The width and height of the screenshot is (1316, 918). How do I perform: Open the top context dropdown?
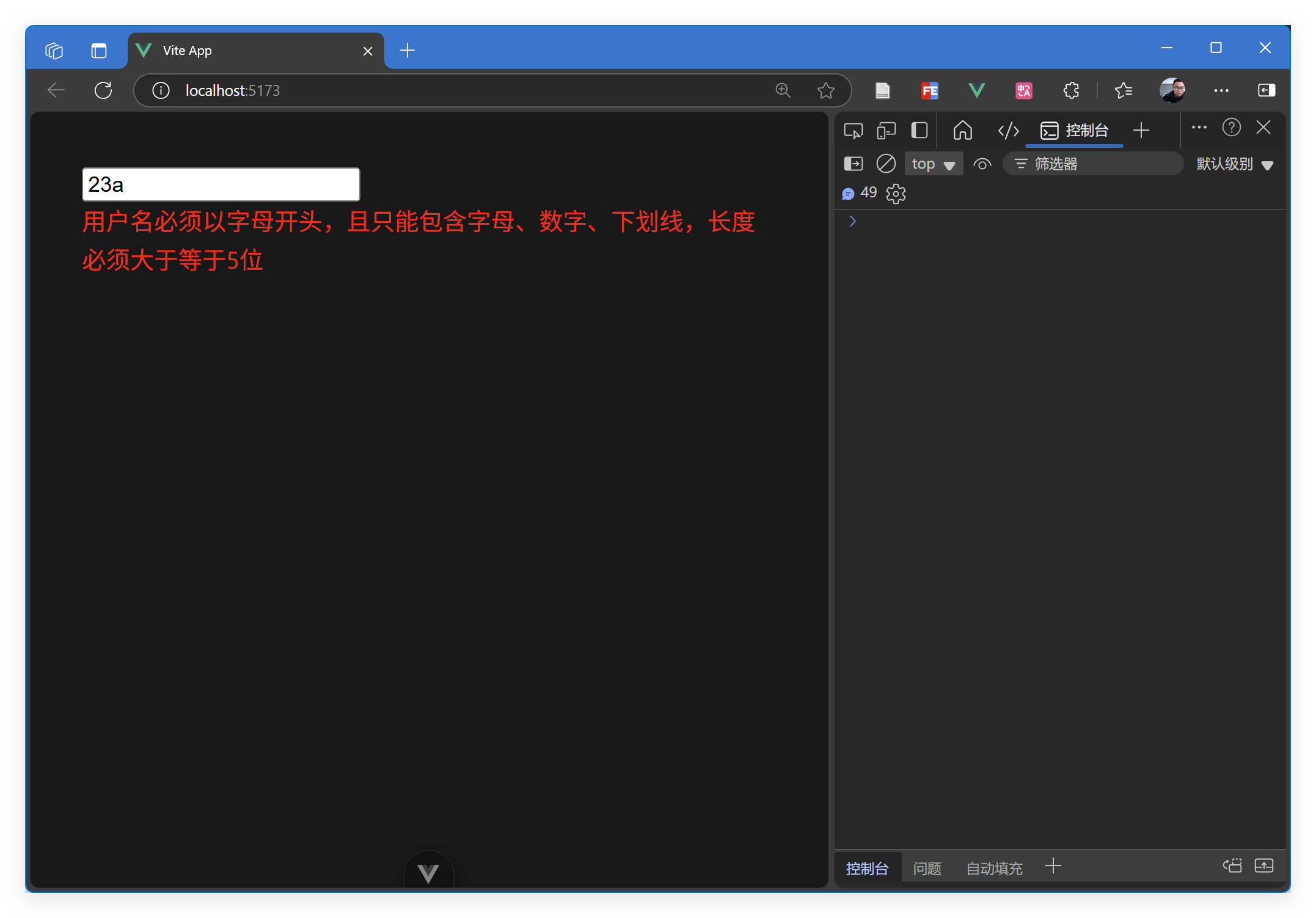(934, 164)
